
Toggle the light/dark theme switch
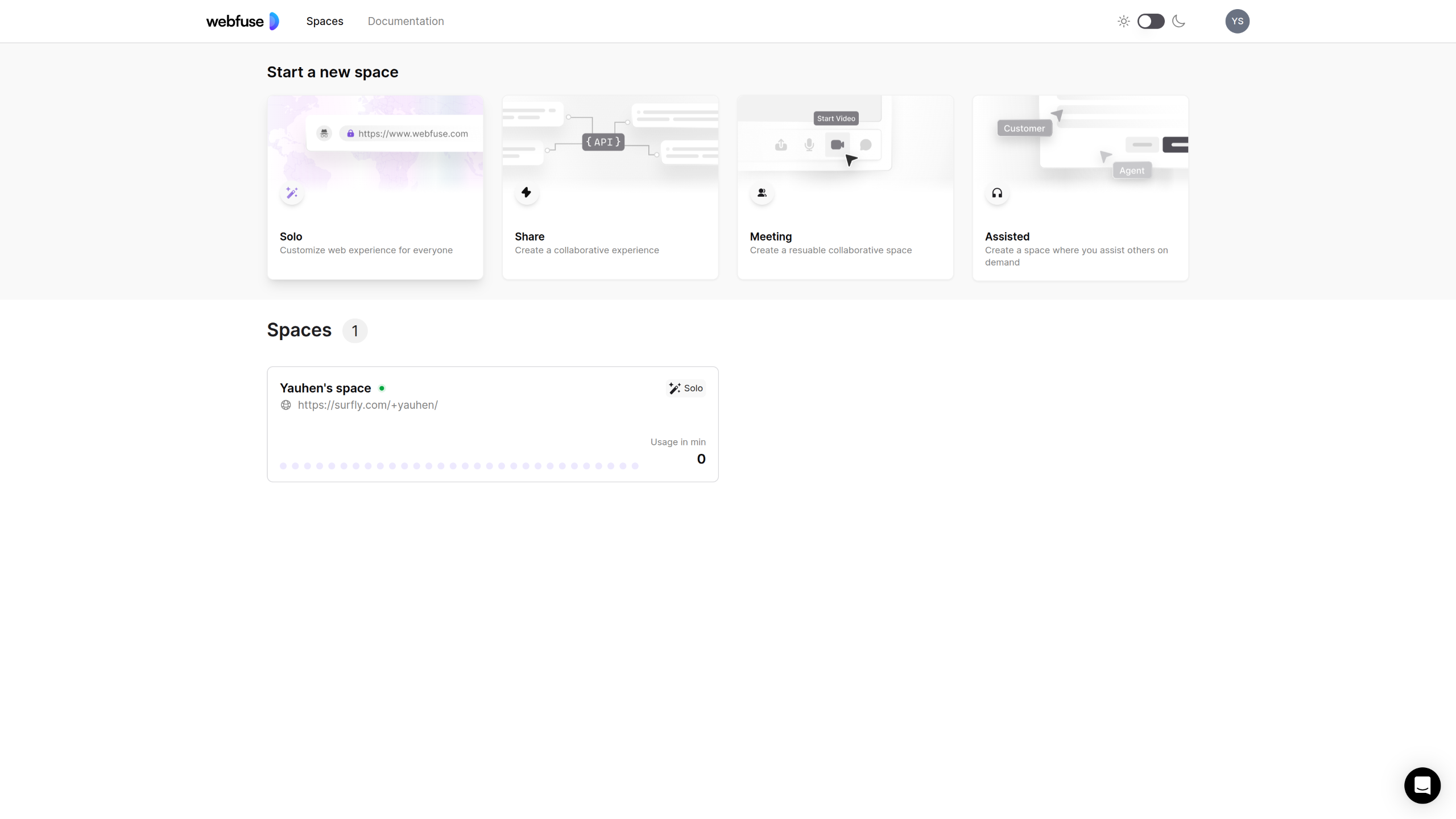click(1151, 22)
